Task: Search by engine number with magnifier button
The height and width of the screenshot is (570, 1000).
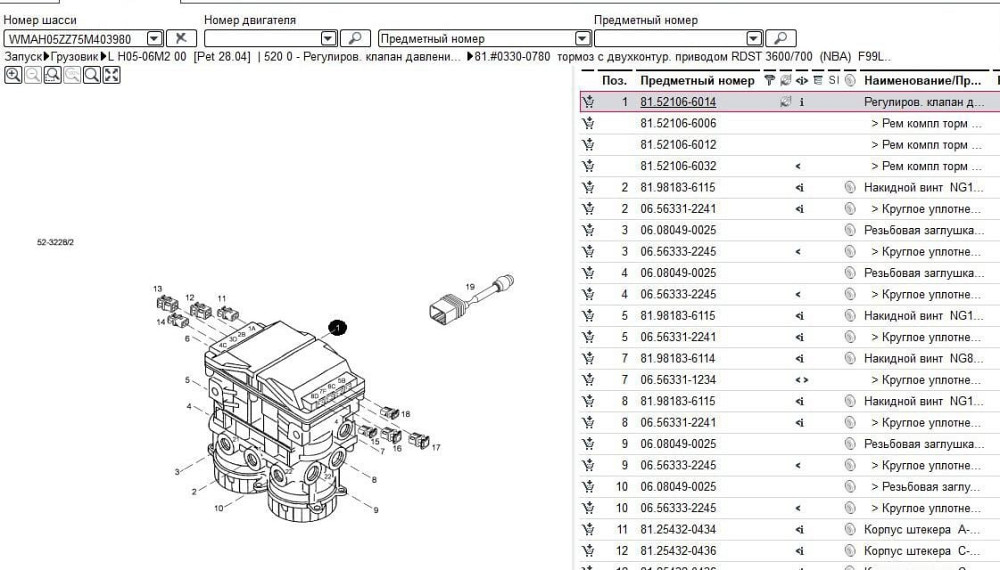Action: pyautogui.click(x=354, y=38)
